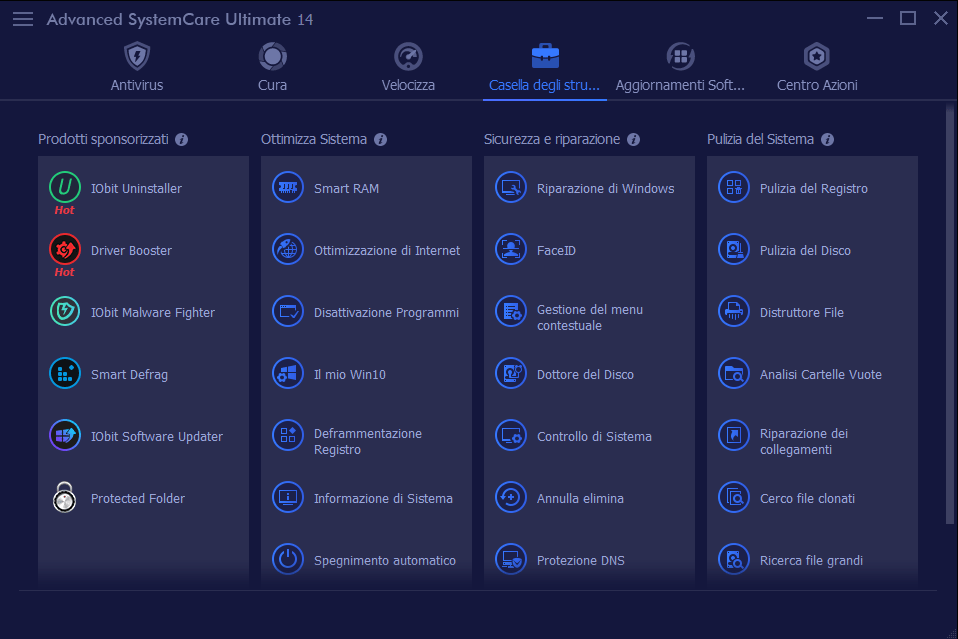Click info icon beside Prodotti sponsorizzati
The image size is (958, 639).
point(181,139)
